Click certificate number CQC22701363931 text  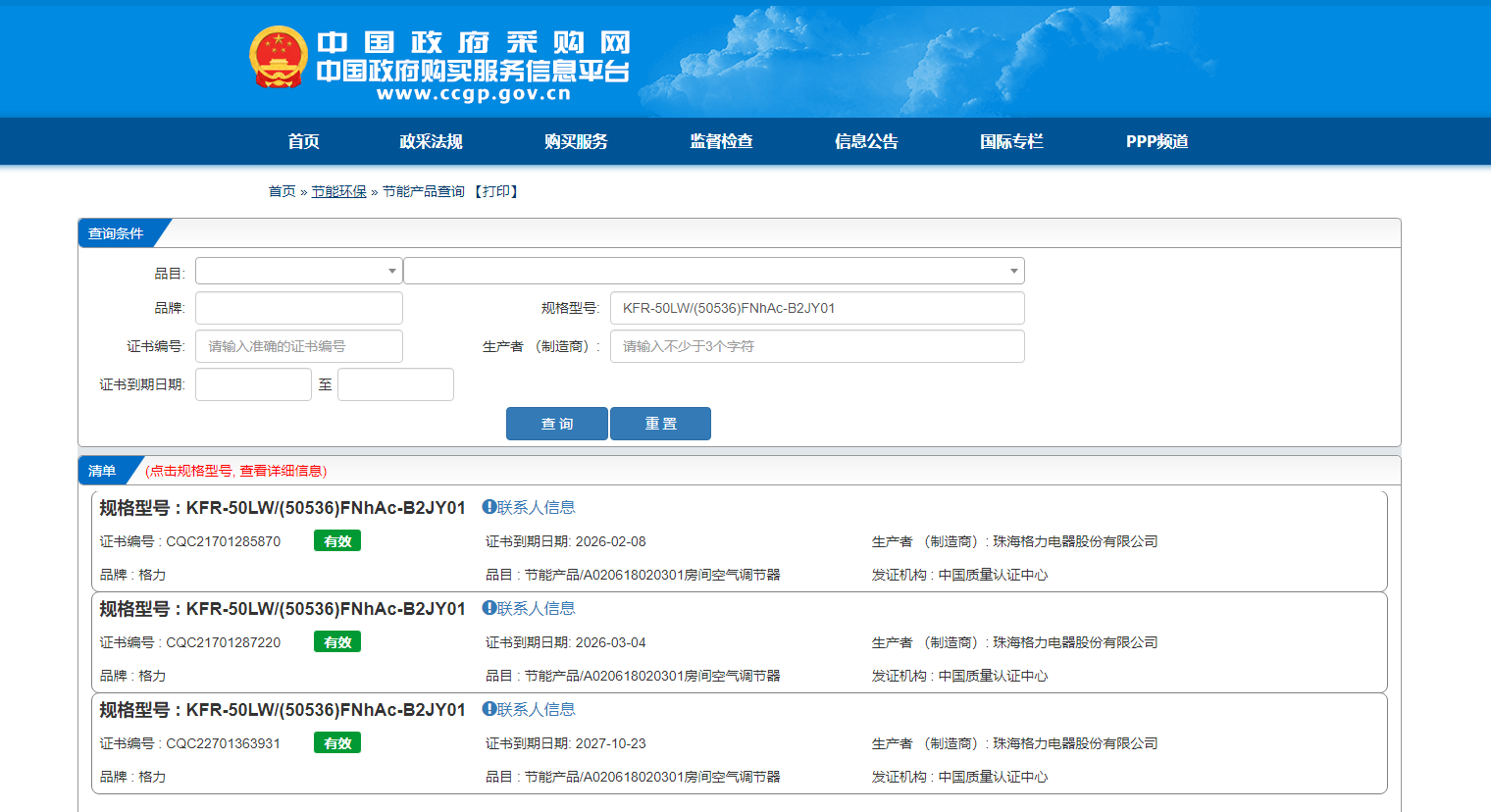coord(224,743)
